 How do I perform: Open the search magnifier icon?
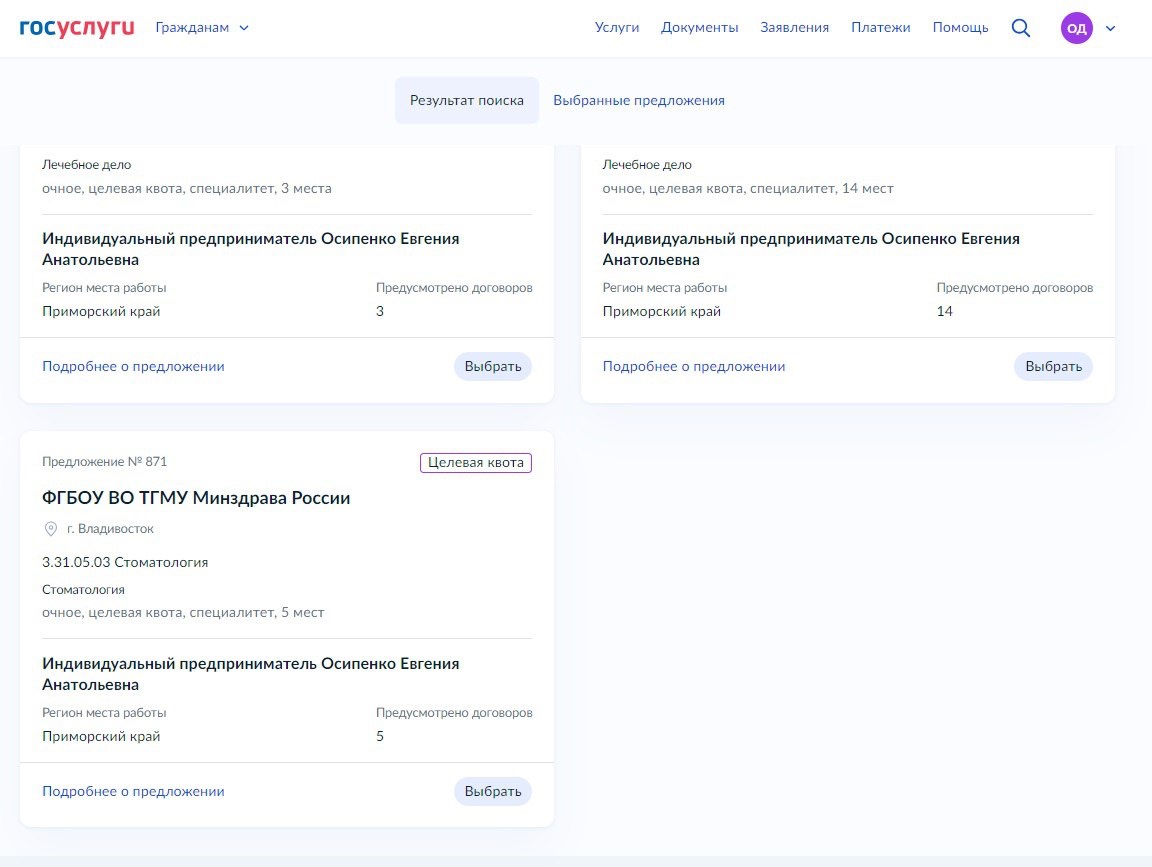tap(1020, 28)
